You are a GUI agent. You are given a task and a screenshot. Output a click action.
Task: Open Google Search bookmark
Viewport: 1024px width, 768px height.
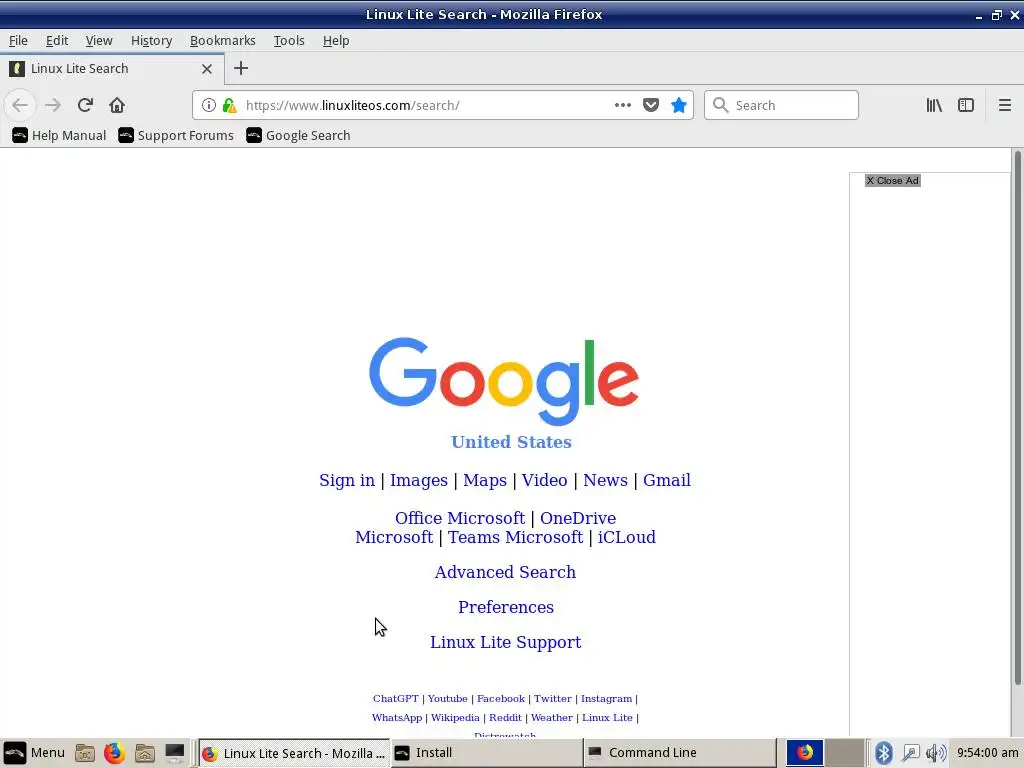coord(298,135)
